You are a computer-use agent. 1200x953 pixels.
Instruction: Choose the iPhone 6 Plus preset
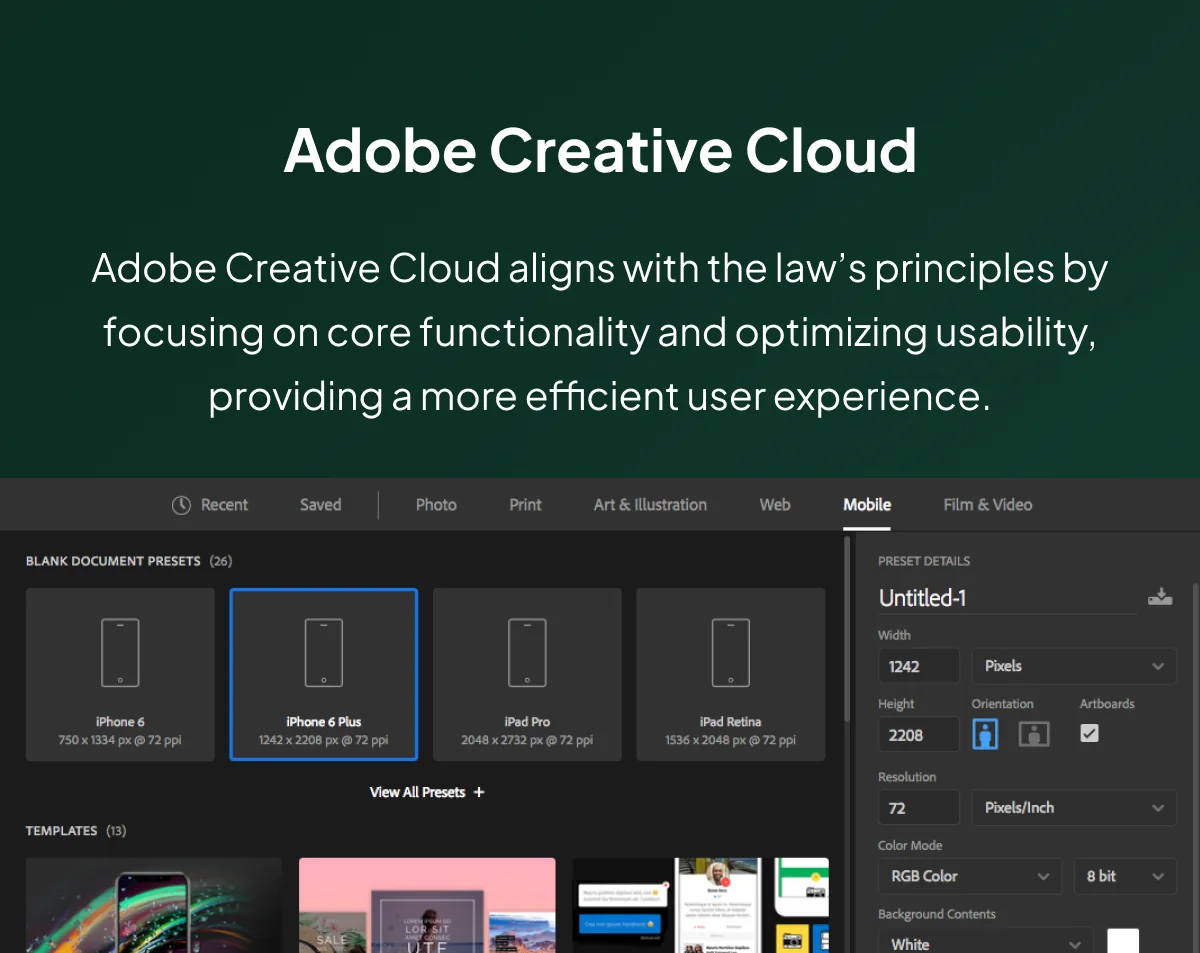324,674
